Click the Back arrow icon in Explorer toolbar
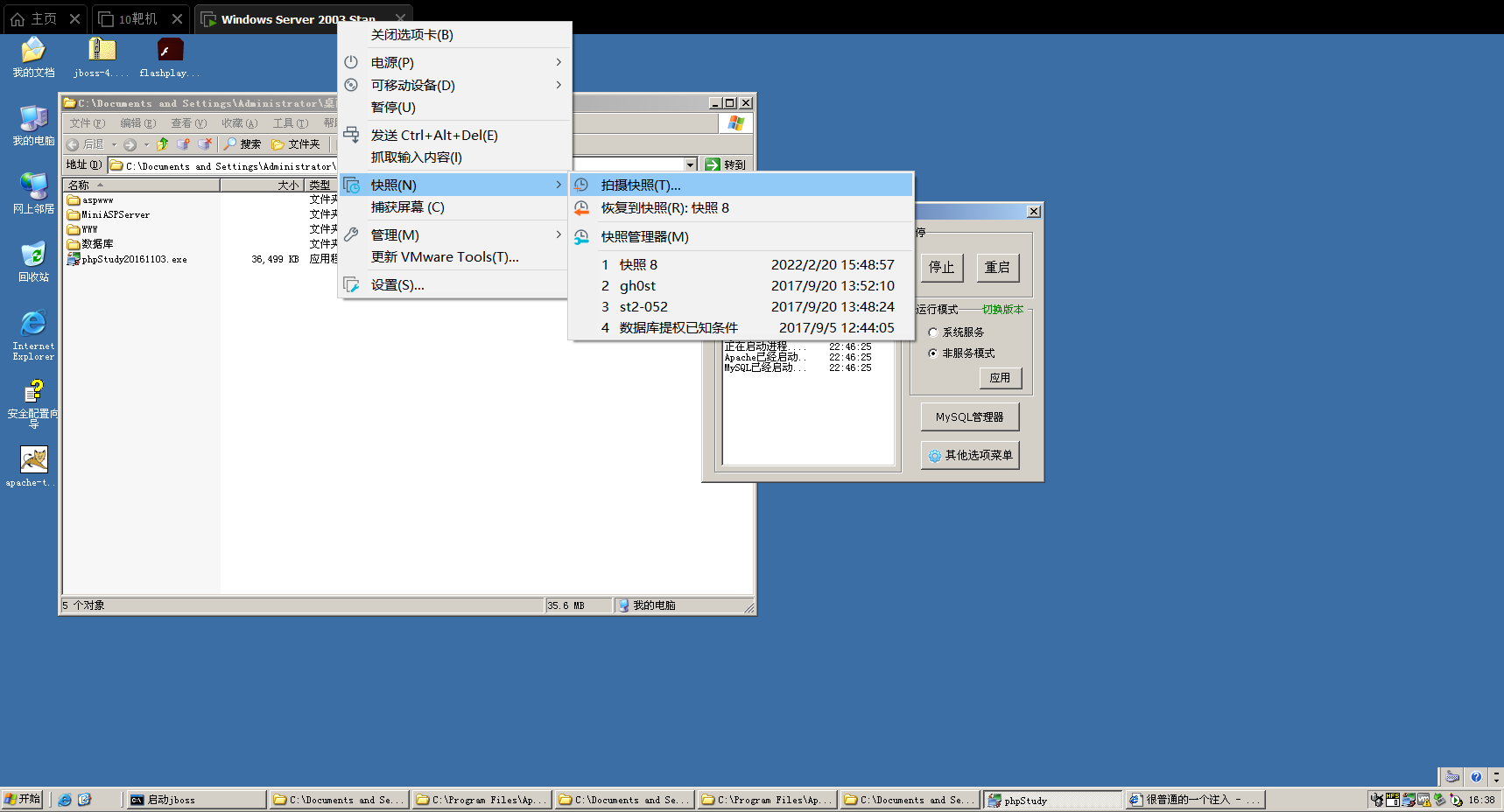The width and height of the screenshot is (1504, 812). coord(73,144)
